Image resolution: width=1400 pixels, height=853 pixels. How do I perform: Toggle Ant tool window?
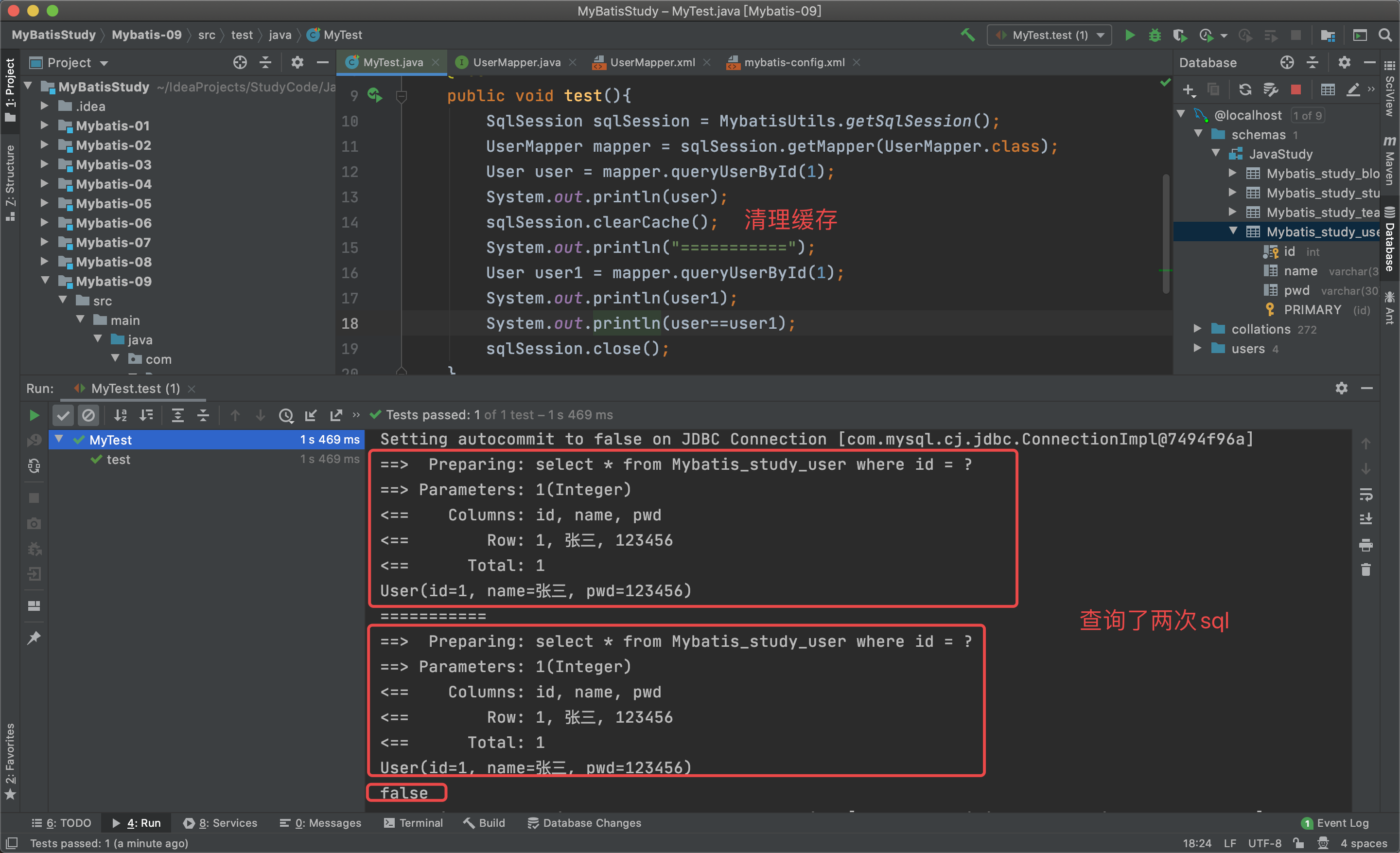(1390, 307)
